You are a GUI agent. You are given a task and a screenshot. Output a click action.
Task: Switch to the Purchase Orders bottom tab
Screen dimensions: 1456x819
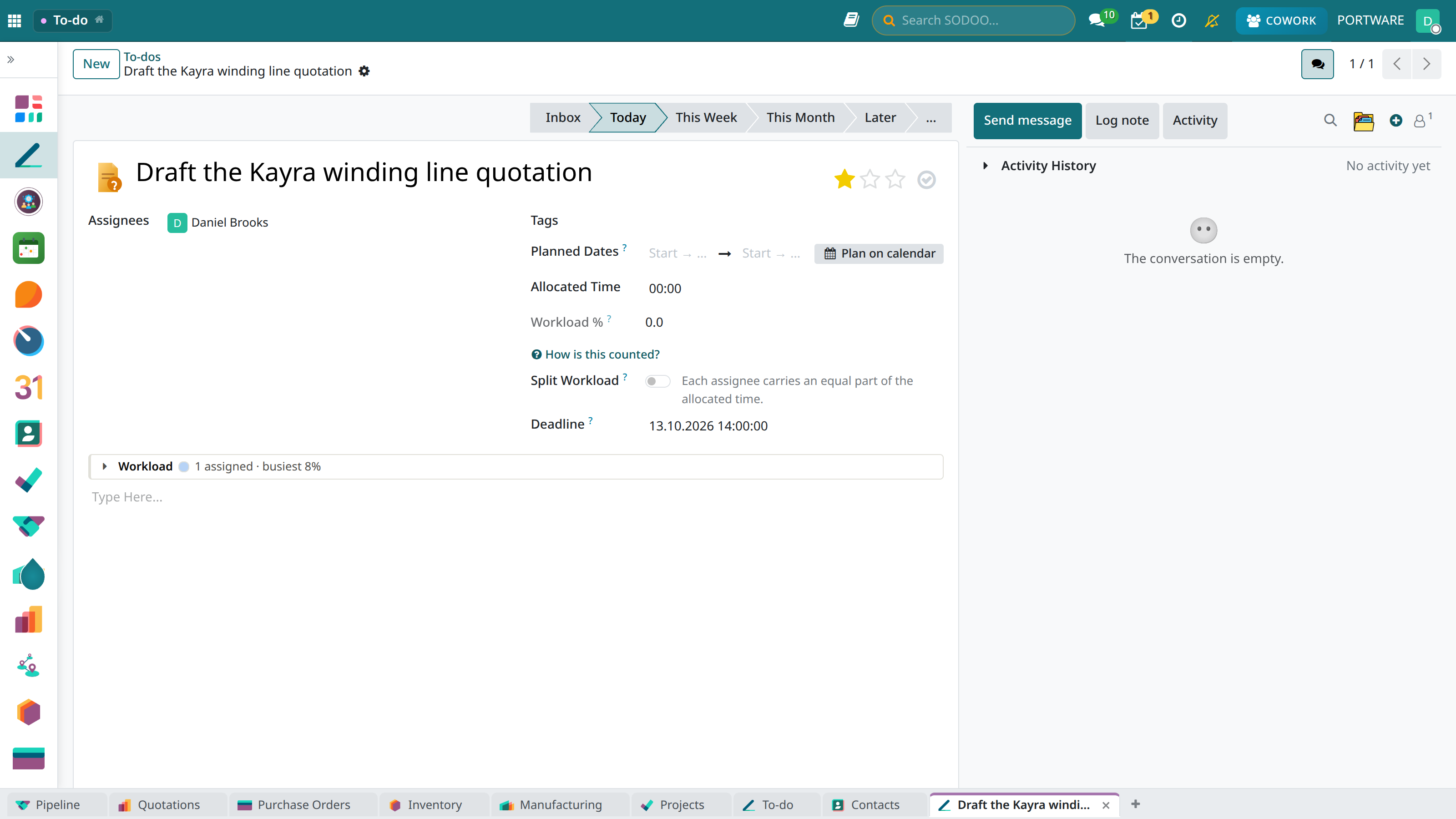coord(303,805)
